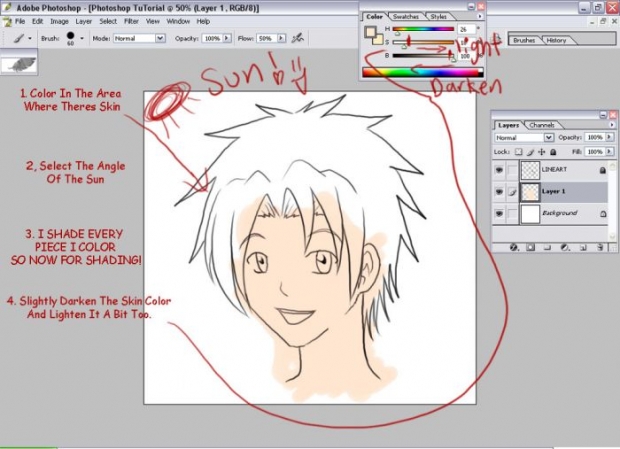
Task: Open the Brushes tab in palette well
Action: [x=524, y=40]
